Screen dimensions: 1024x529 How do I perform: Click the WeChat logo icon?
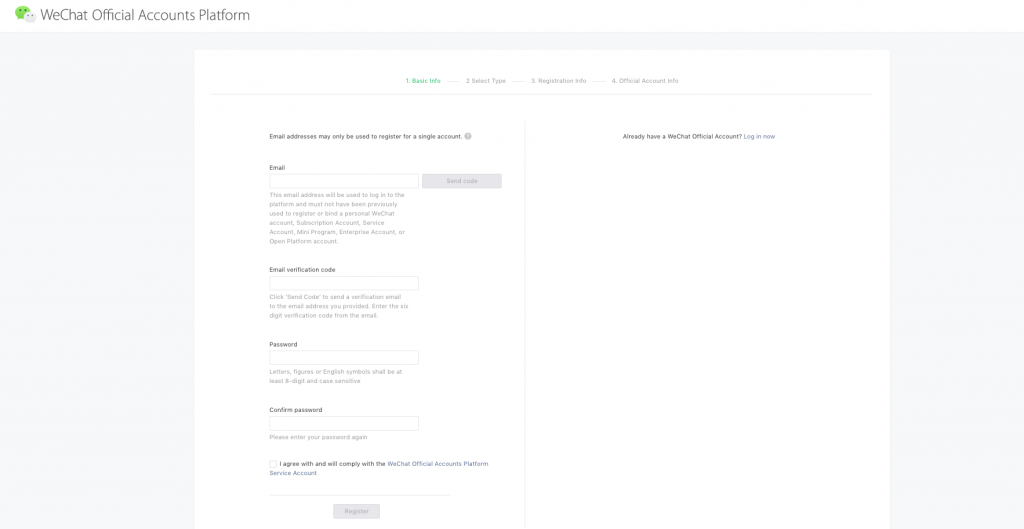coord(25,14)
